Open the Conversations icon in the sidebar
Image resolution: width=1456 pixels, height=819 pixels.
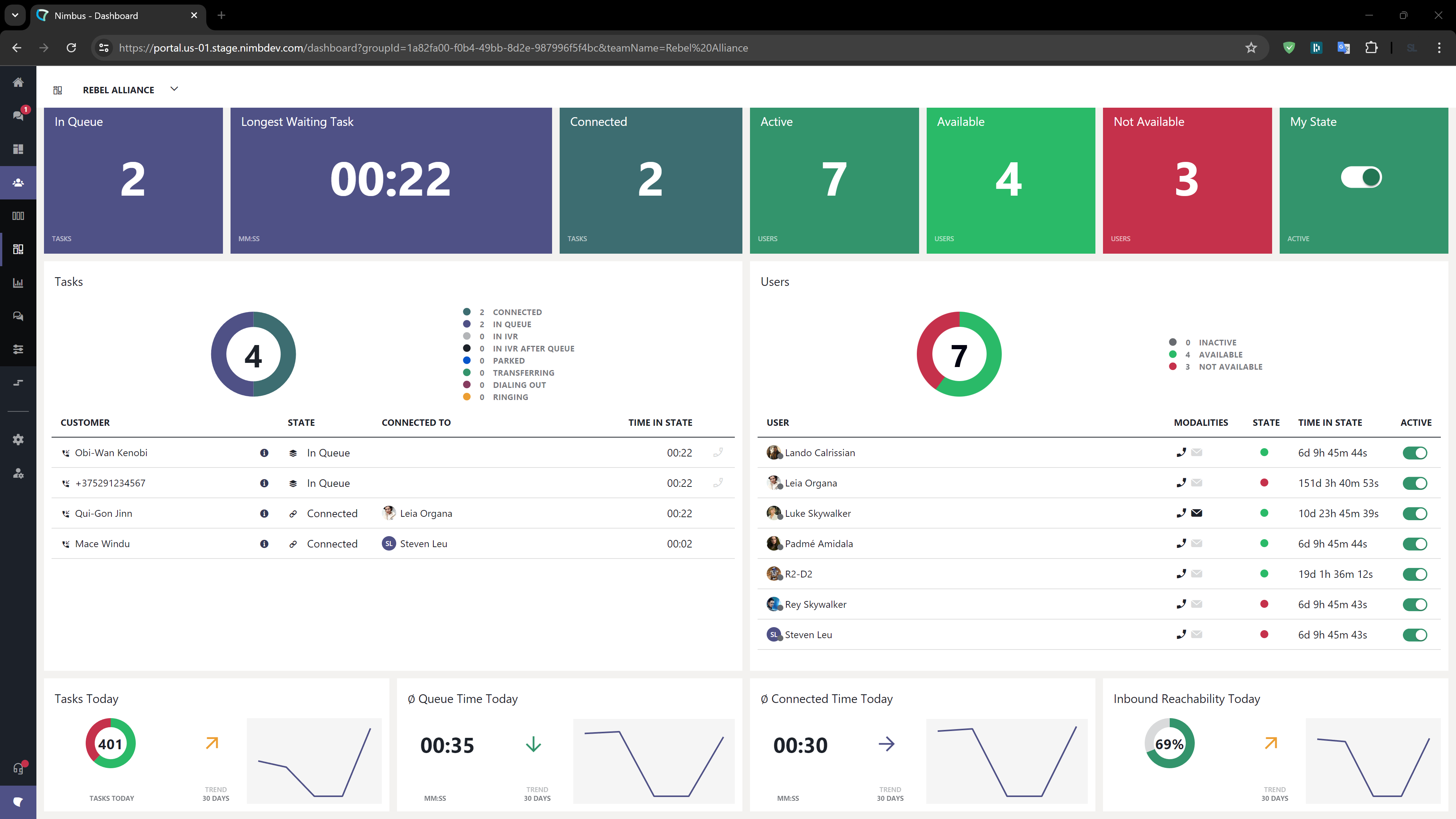(18, 316)
